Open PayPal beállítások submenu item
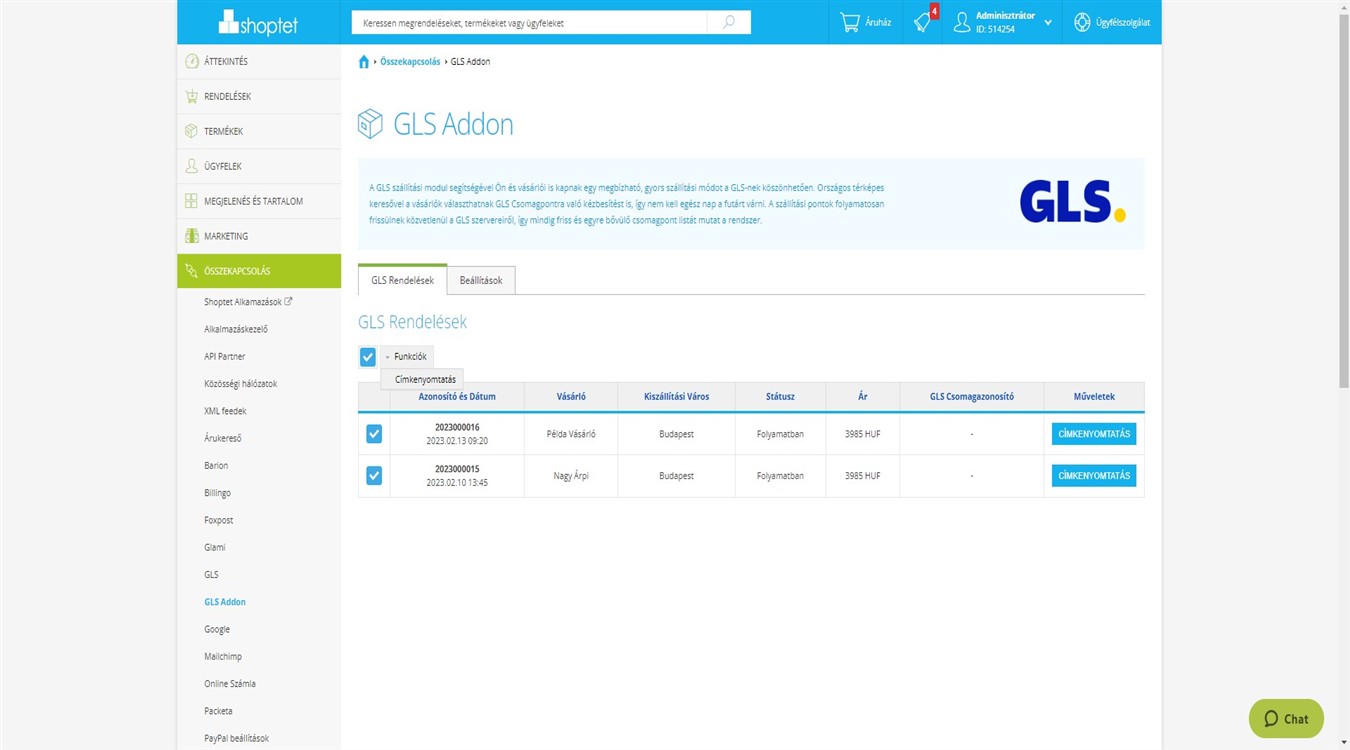 click(237, 738)
